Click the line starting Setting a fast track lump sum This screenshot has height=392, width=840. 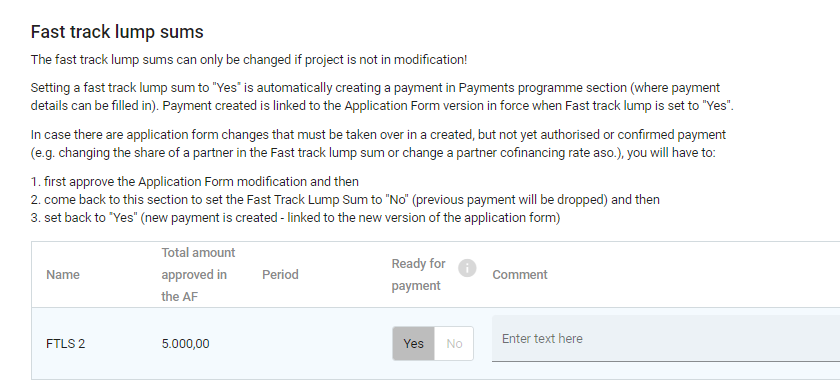[x=375, y=88]
